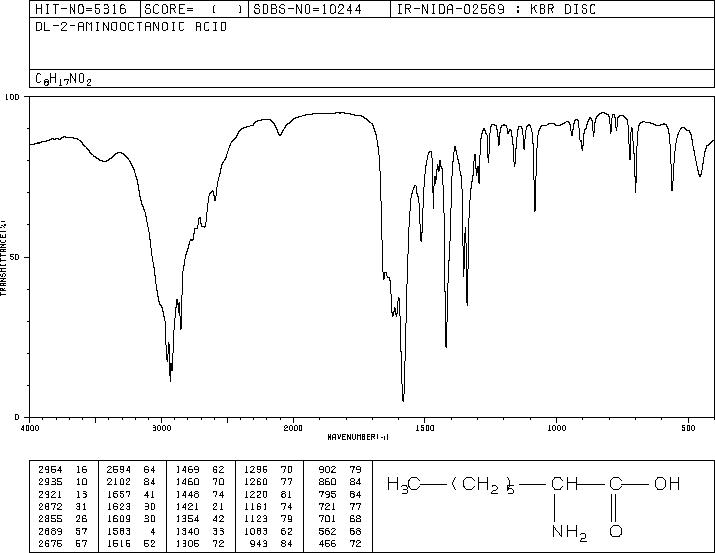Click the 860 peak entry in table
This screenshot has width=715, height=553.
(340, 482)
